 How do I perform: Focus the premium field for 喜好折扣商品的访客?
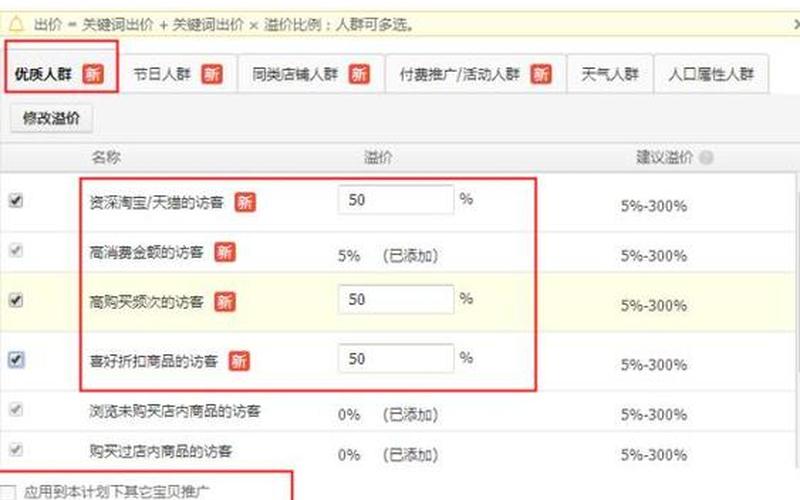(396, 359)
